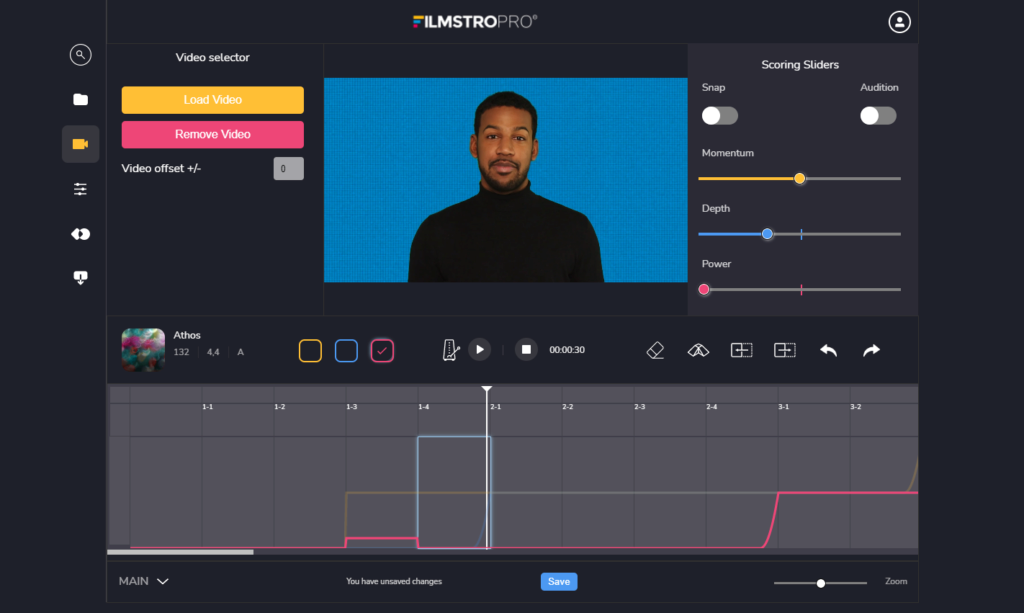Click the Remove Video button
Screen dimensions: 1024x613
pos(212,134)
